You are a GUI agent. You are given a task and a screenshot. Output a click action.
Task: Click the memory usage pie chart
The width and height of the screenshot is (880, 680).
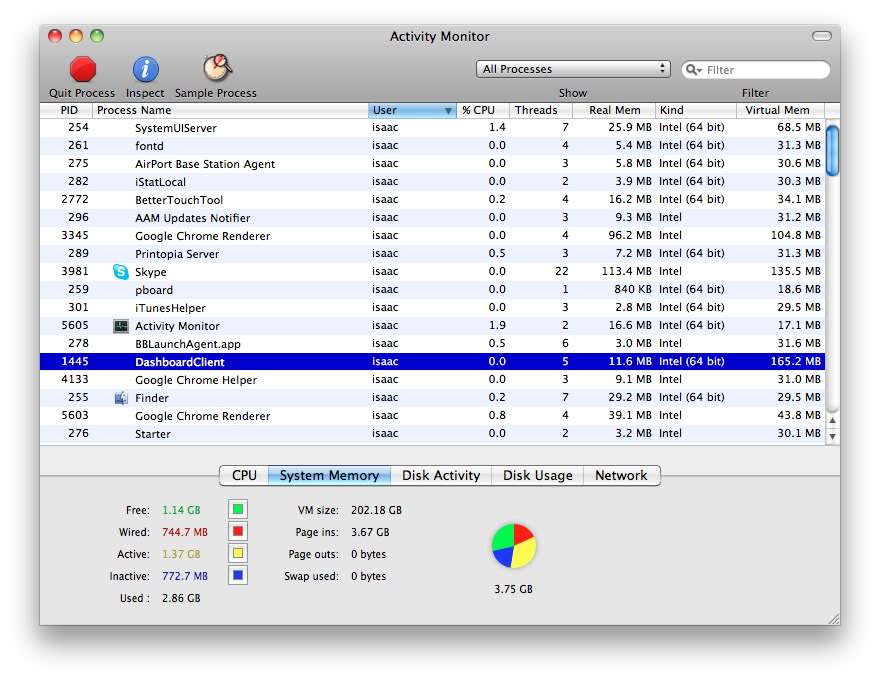pyautogui.click(x=514, y=546)
